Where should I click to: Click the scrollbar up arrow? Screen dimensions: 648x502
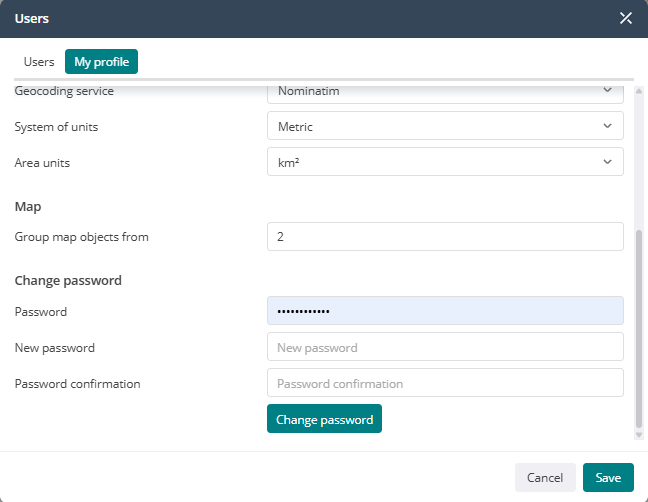point(639,91)
